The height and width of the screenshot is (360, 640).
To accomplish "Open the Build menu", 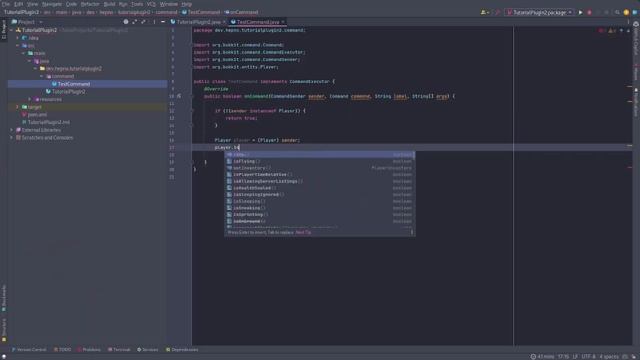I will [109, 4].
